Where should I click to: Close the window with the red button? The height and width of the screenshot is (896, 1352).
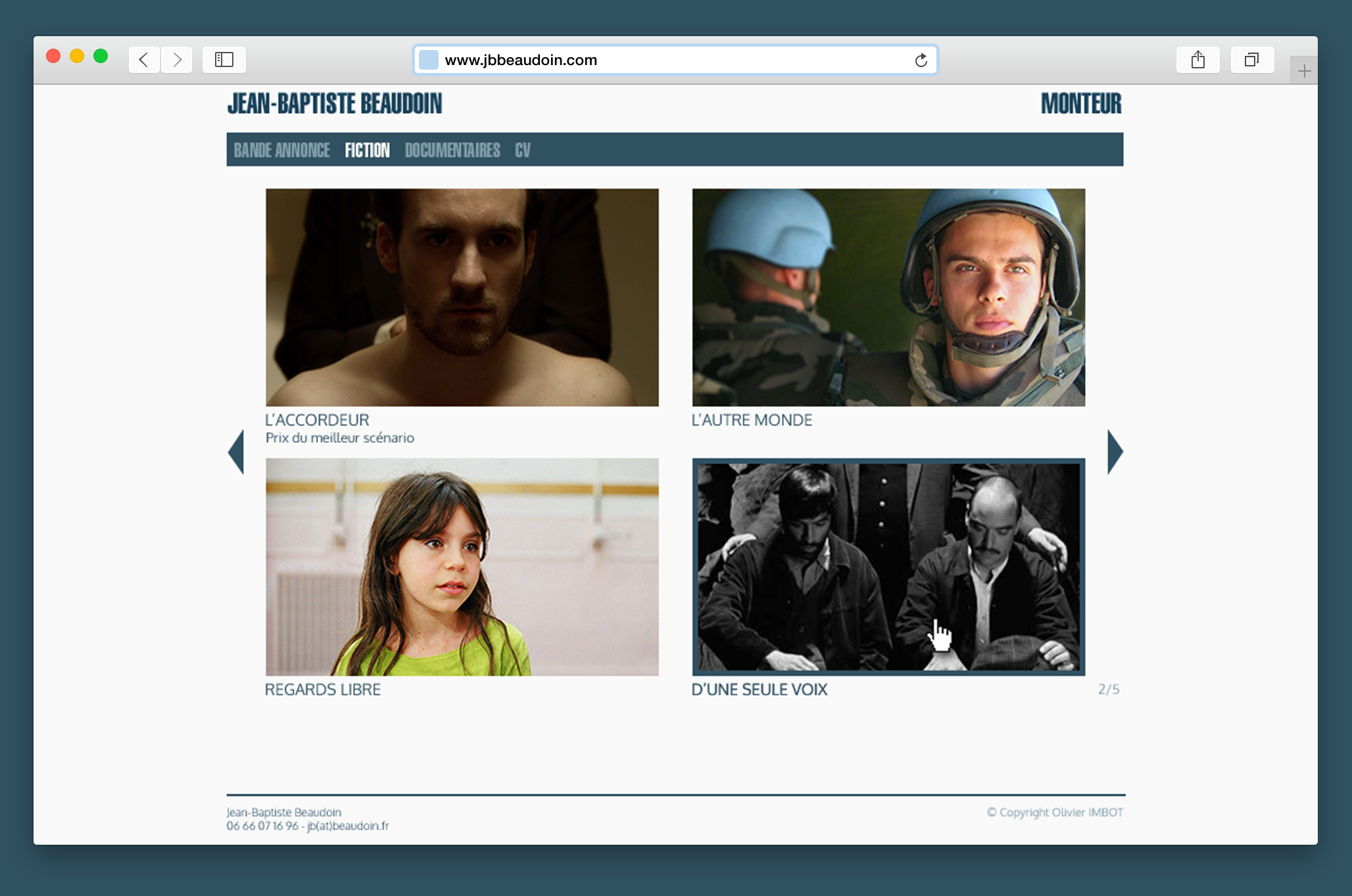pyautogui.click(x=53, y=56)
